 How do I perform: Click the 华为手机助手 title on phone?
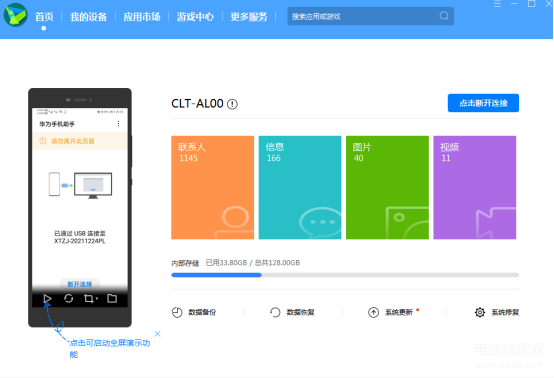click(57, 124)
